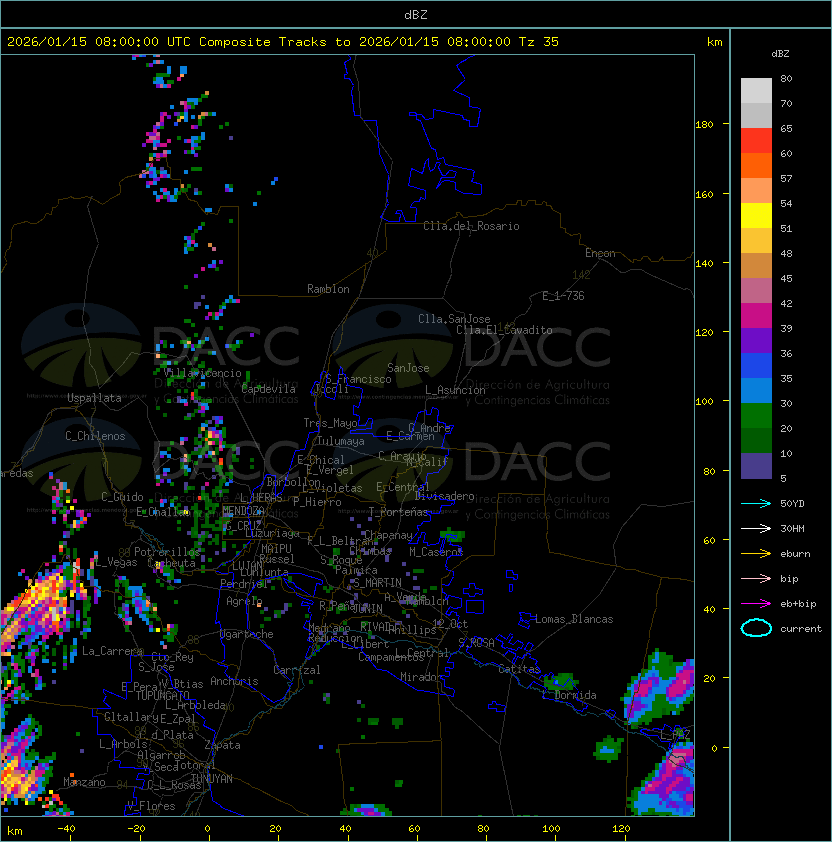Click the 'C_Chilenos' map label
This screenshot has width=832, height=842.
(x=95, y=436)
